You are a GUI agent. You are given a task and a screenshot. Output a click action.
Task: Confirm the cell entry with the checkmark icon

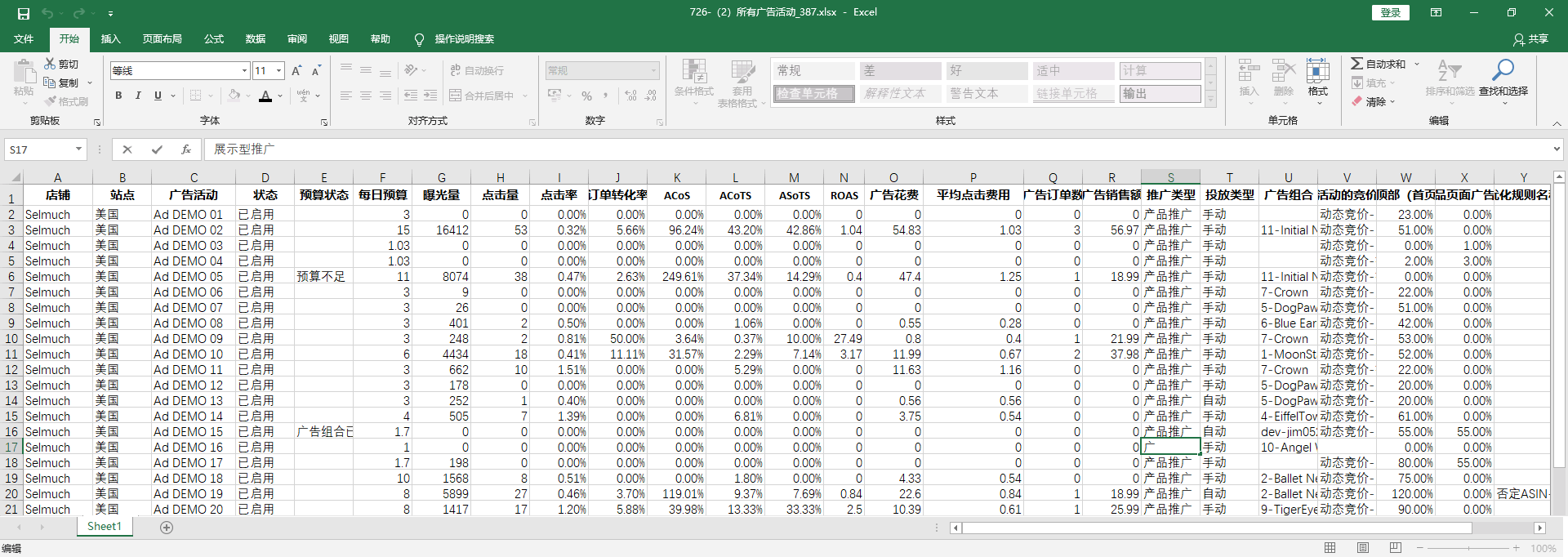coord(157,149)
